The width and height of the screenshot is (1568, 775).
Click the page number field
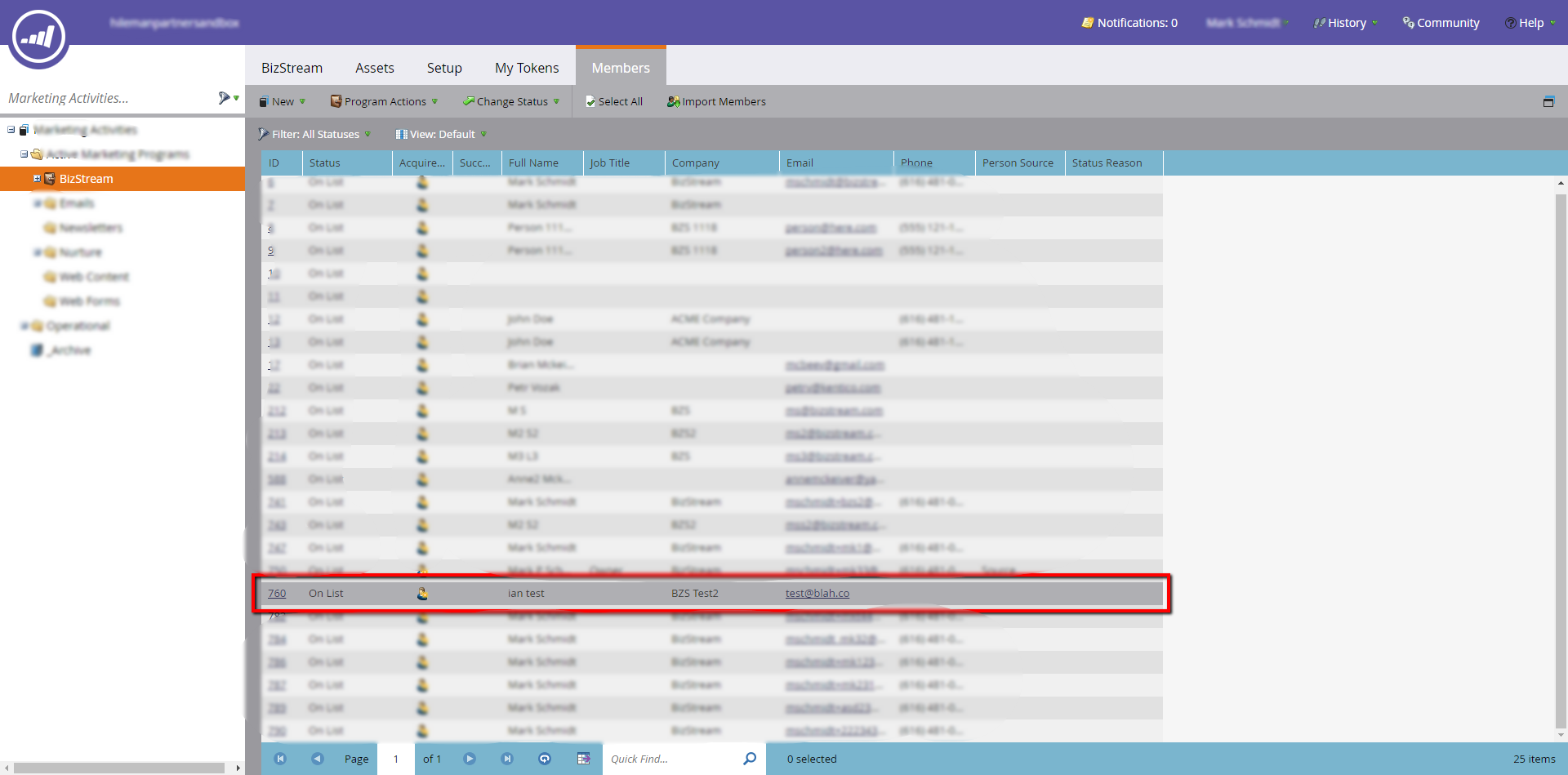pyautogui.click(x=396, y=759)
